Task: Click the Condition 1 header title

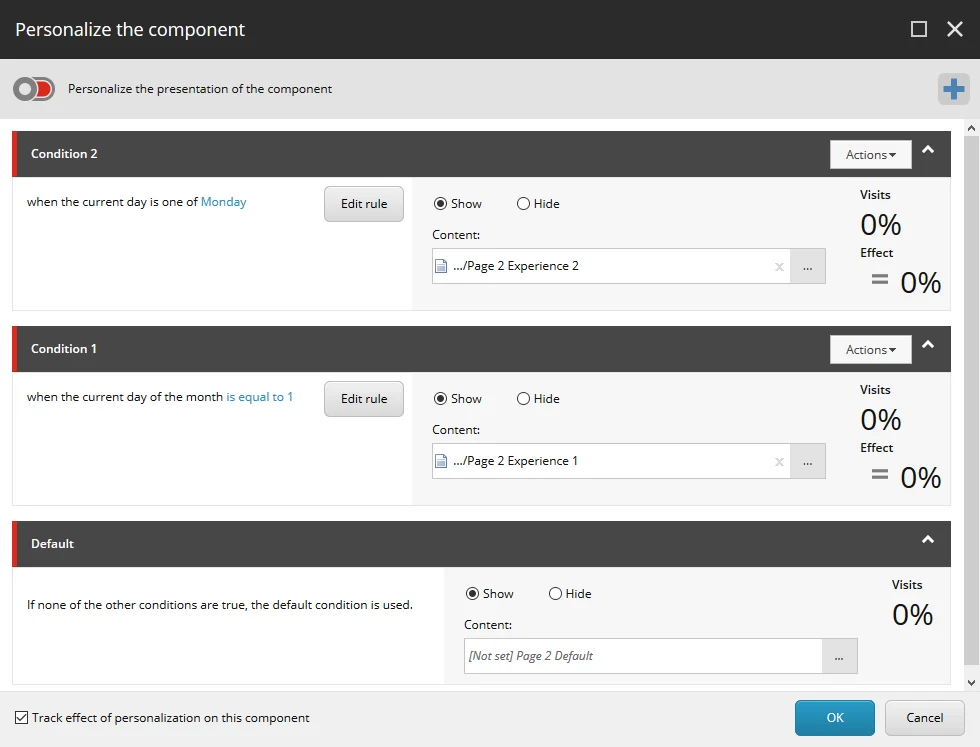Action: 64,349
